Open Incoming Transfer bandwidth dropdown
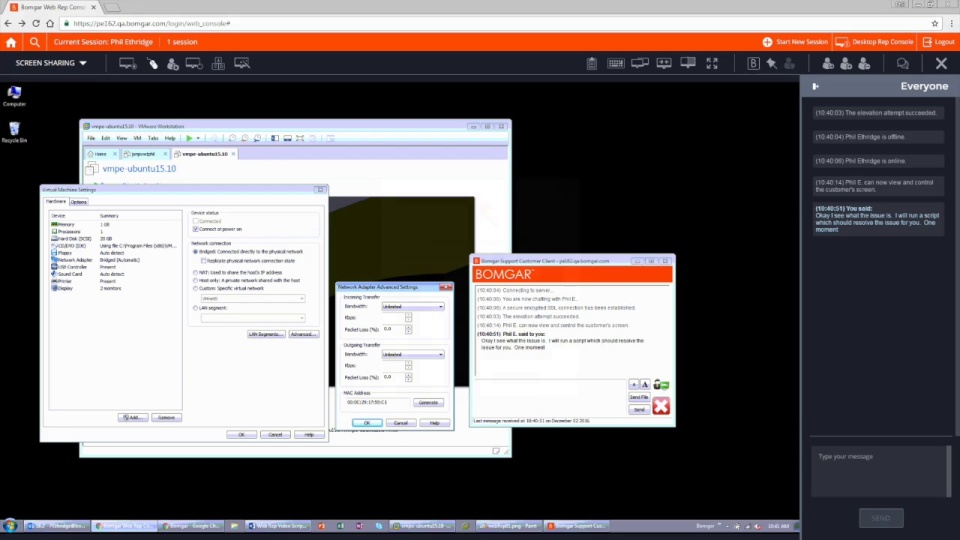The image size is (960, 540). (413, 306)
